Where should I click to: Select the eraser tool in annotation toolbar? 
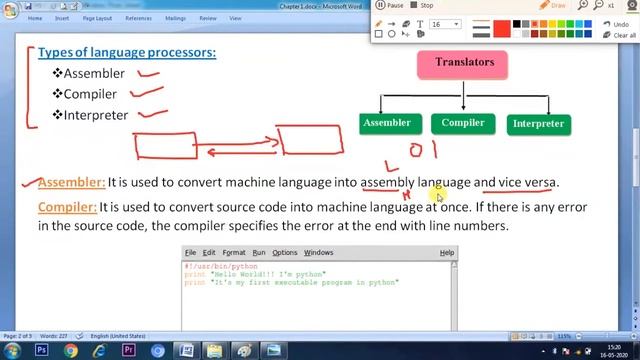(x=406, y=24)
